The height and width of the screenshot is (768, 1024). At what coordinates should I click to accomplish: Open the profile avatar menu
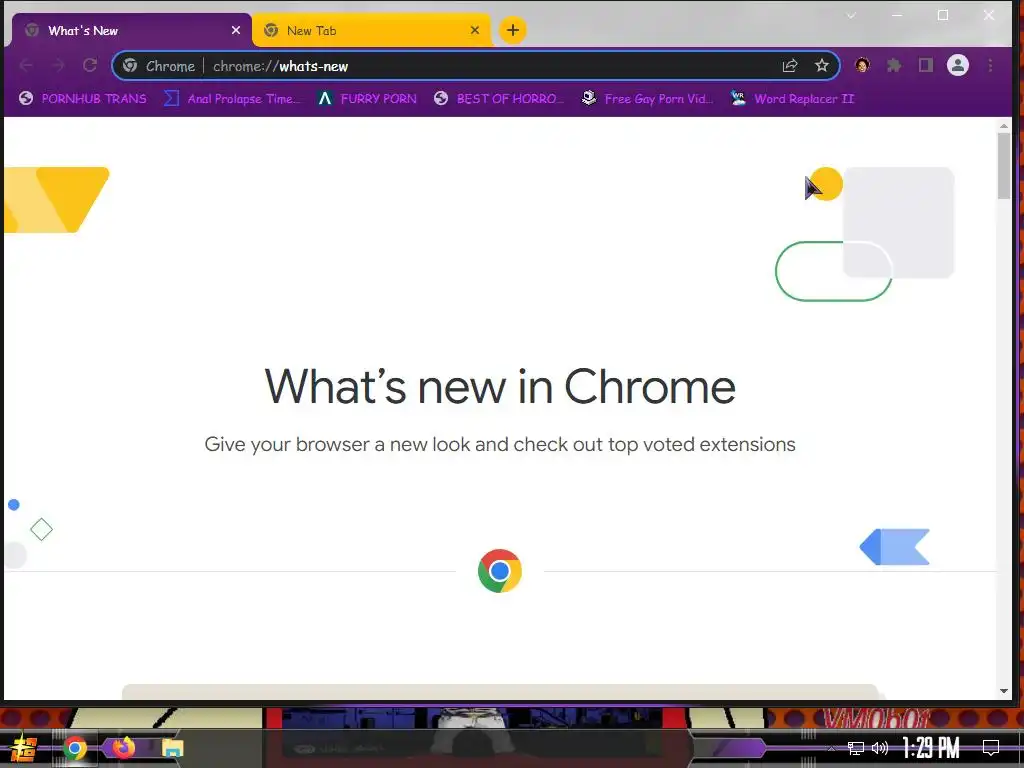(958, 65)
